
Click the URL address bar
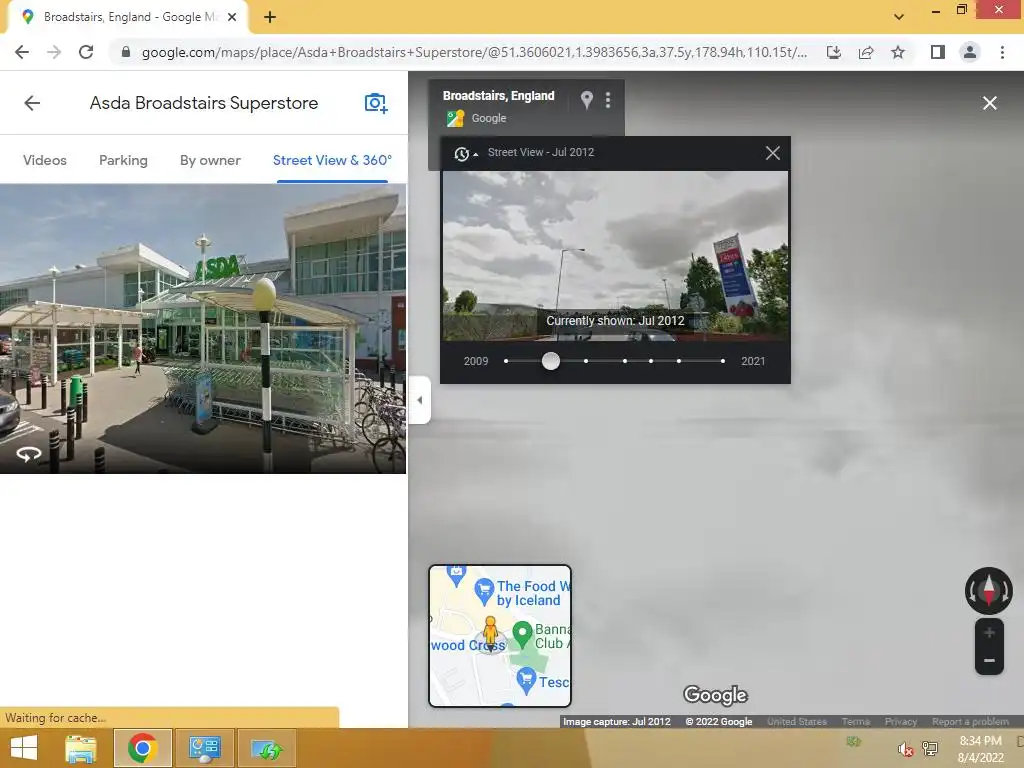pos(473,52)
